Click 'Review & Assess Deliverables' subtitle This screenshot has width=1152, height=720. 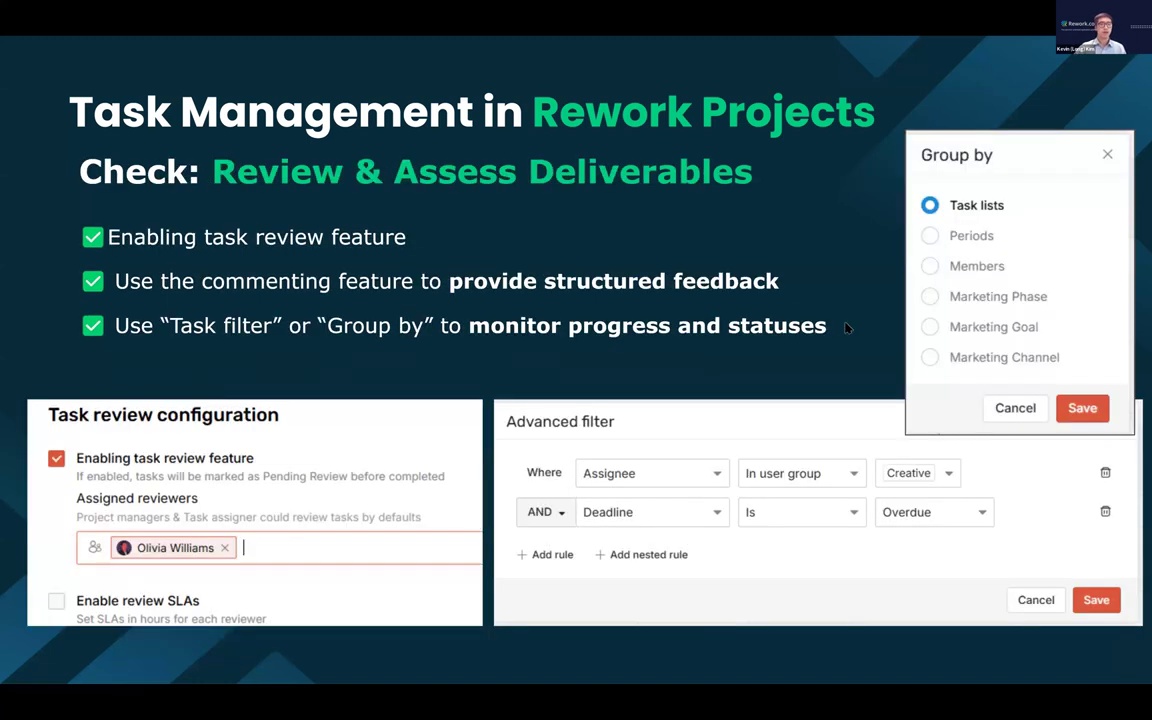(x=482, y=172)
